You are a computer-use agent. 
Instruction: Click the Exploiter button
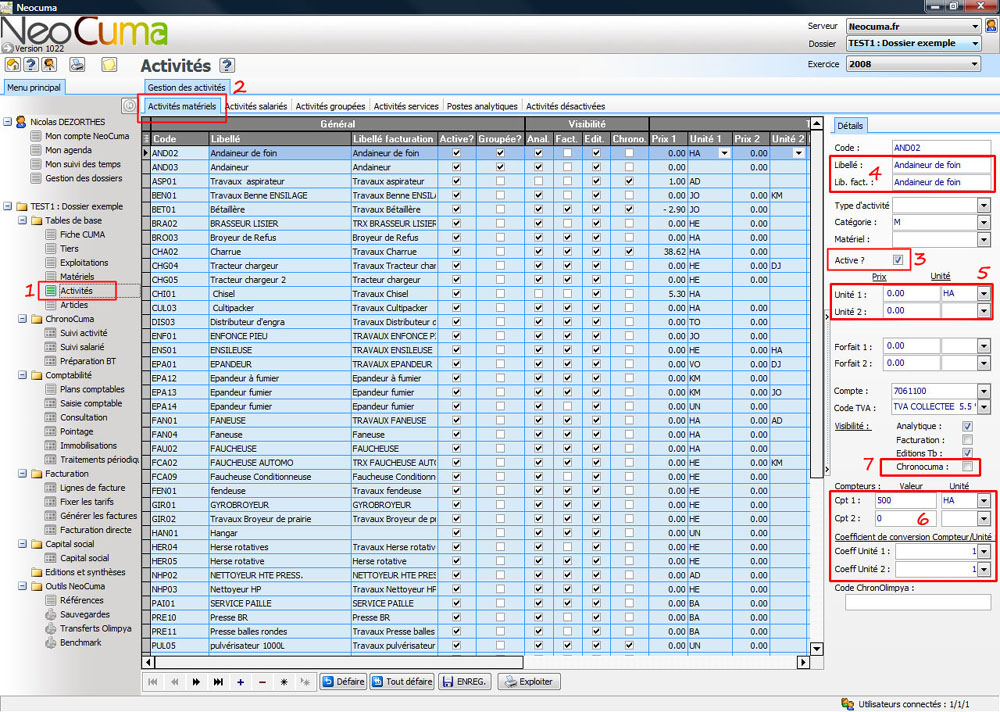coord(529,682)
